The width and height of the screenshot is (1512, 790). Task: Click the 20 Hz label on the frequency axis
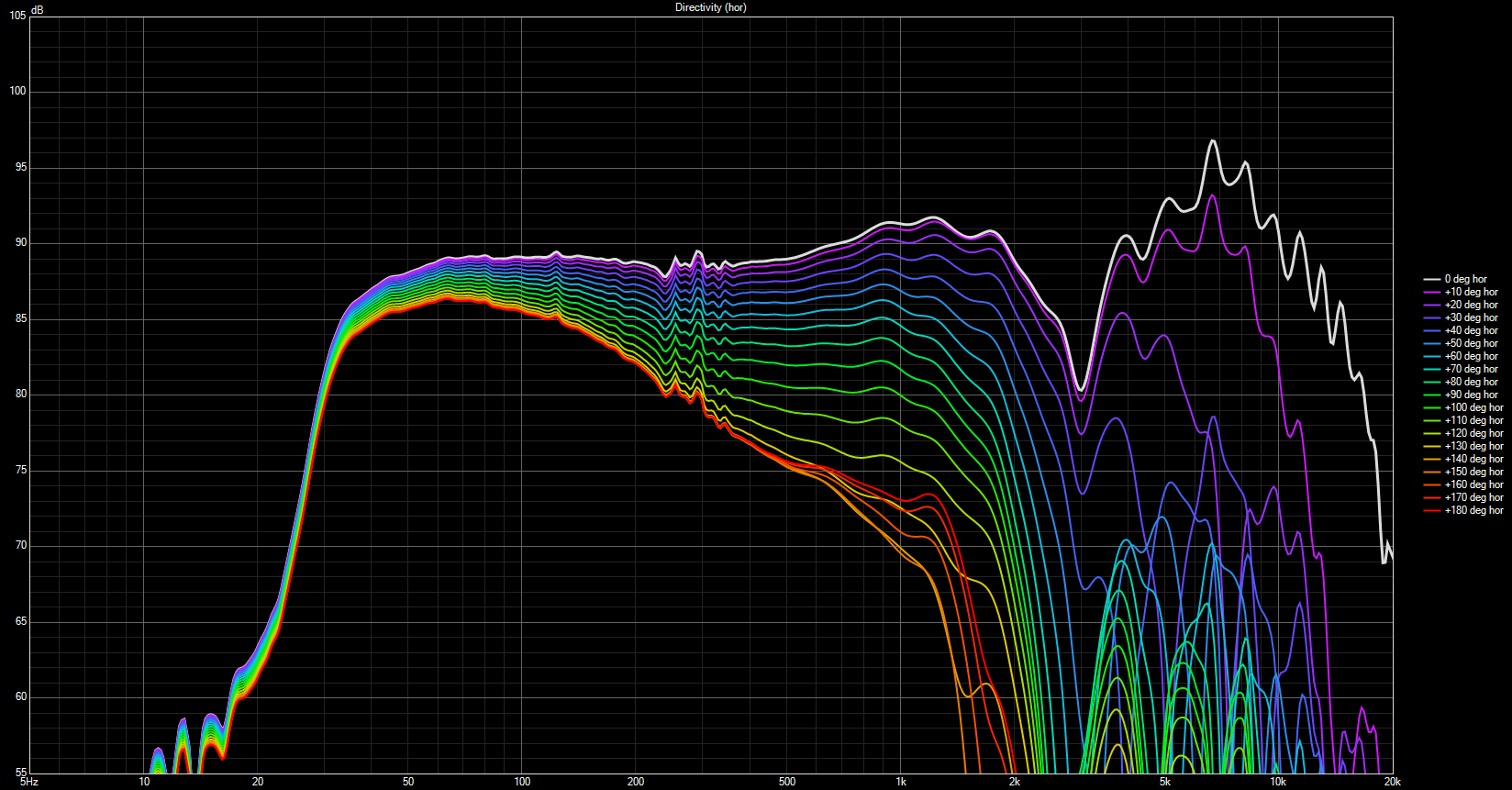click(258, 782)
